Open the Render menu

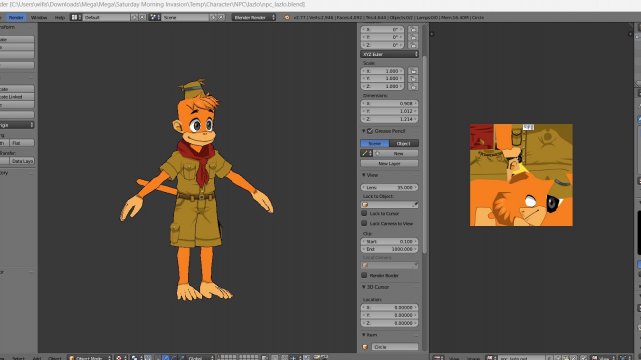point(16,18)
